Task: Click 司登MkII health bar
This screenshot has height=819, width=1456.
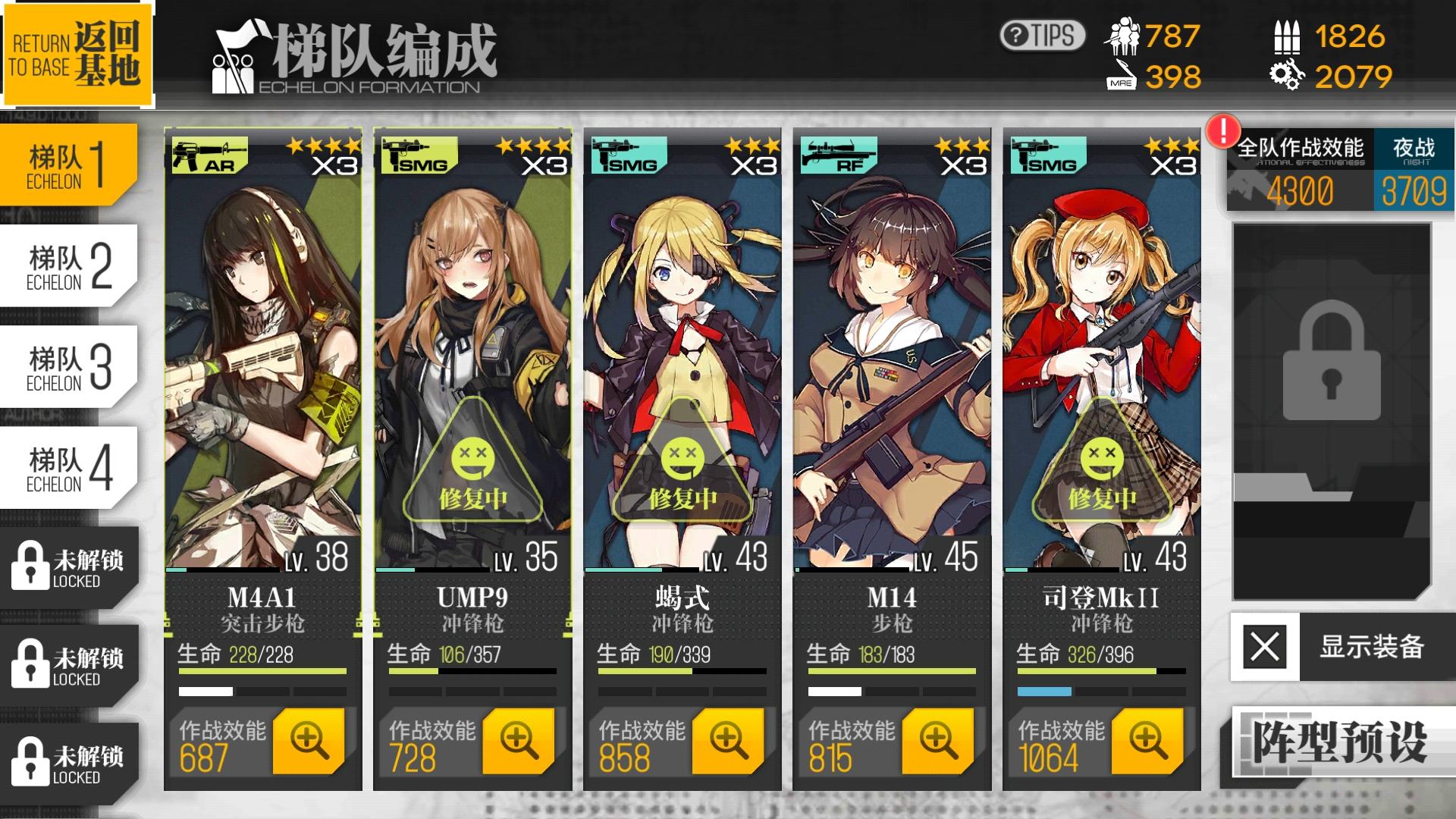Action: pos(1102,671)
